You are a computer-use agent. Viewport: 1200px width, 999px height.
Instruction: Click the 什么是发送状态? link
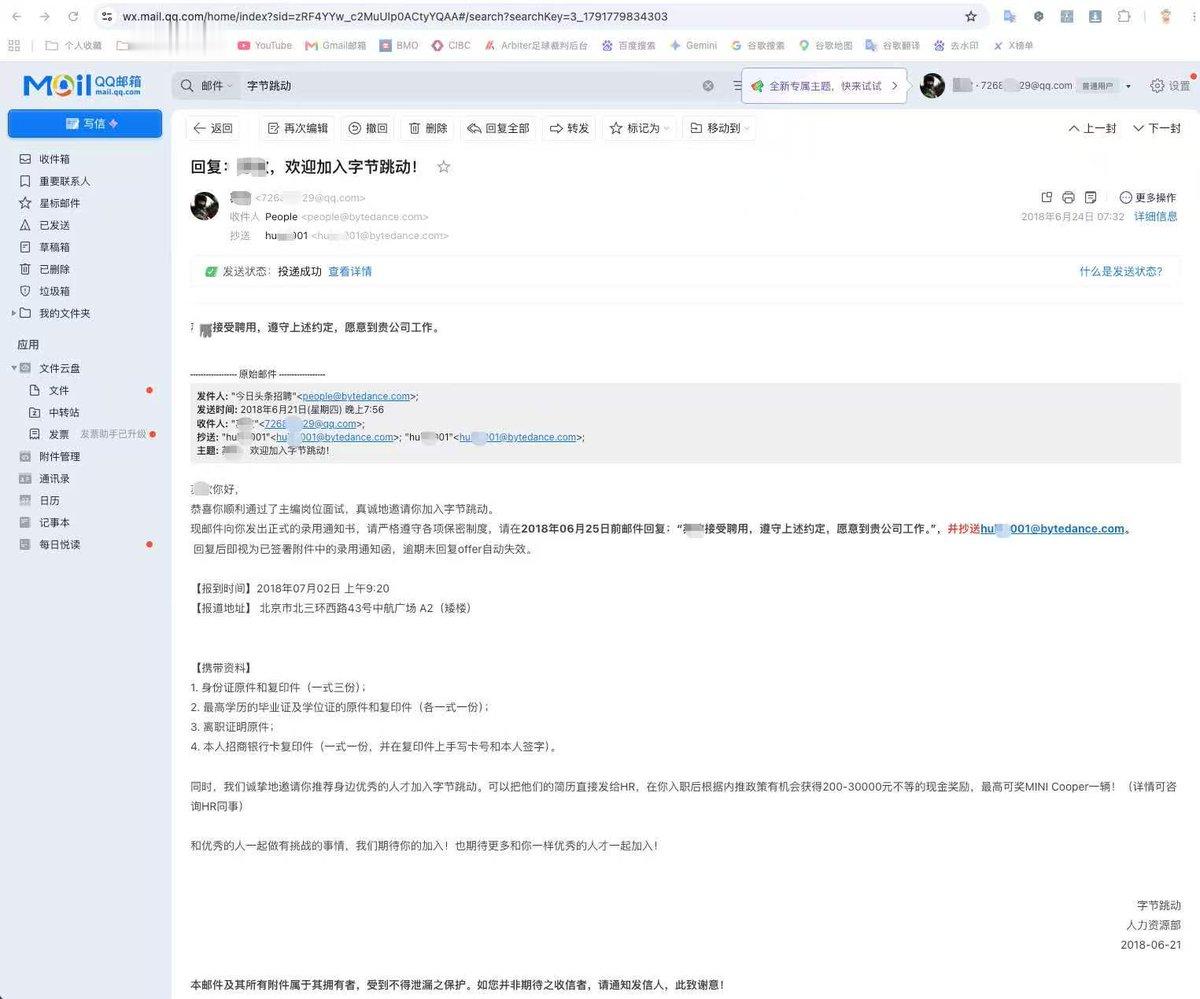tap(1121, 271)
